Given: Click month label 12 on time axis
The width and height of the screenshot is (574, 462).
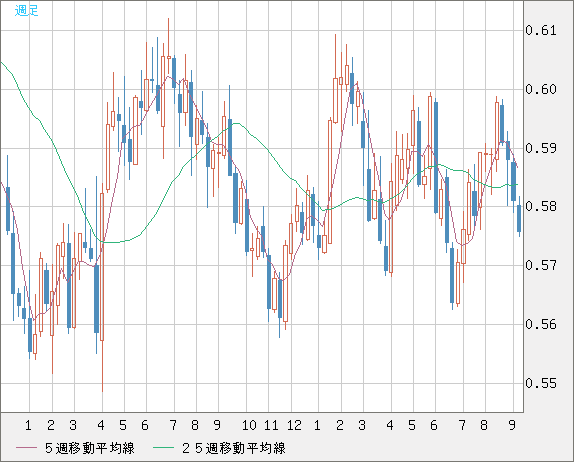Looking at the screenshot, I should [294, 425].
